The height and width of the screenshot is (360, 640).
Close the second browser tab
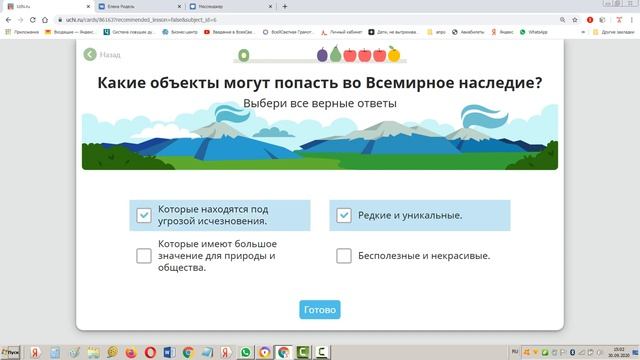click(x=179, y=7)
